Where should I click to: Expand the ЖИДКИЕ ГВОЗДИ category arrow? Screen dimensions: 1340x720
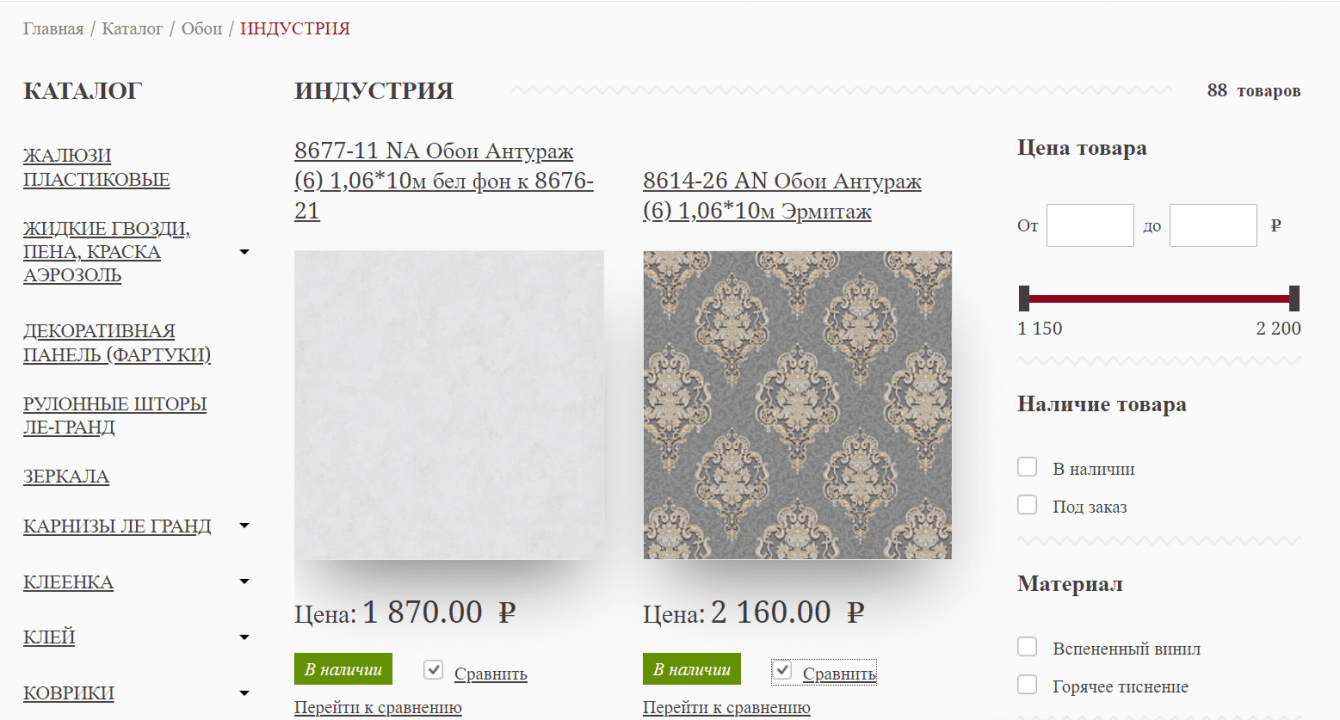(244, 252)
